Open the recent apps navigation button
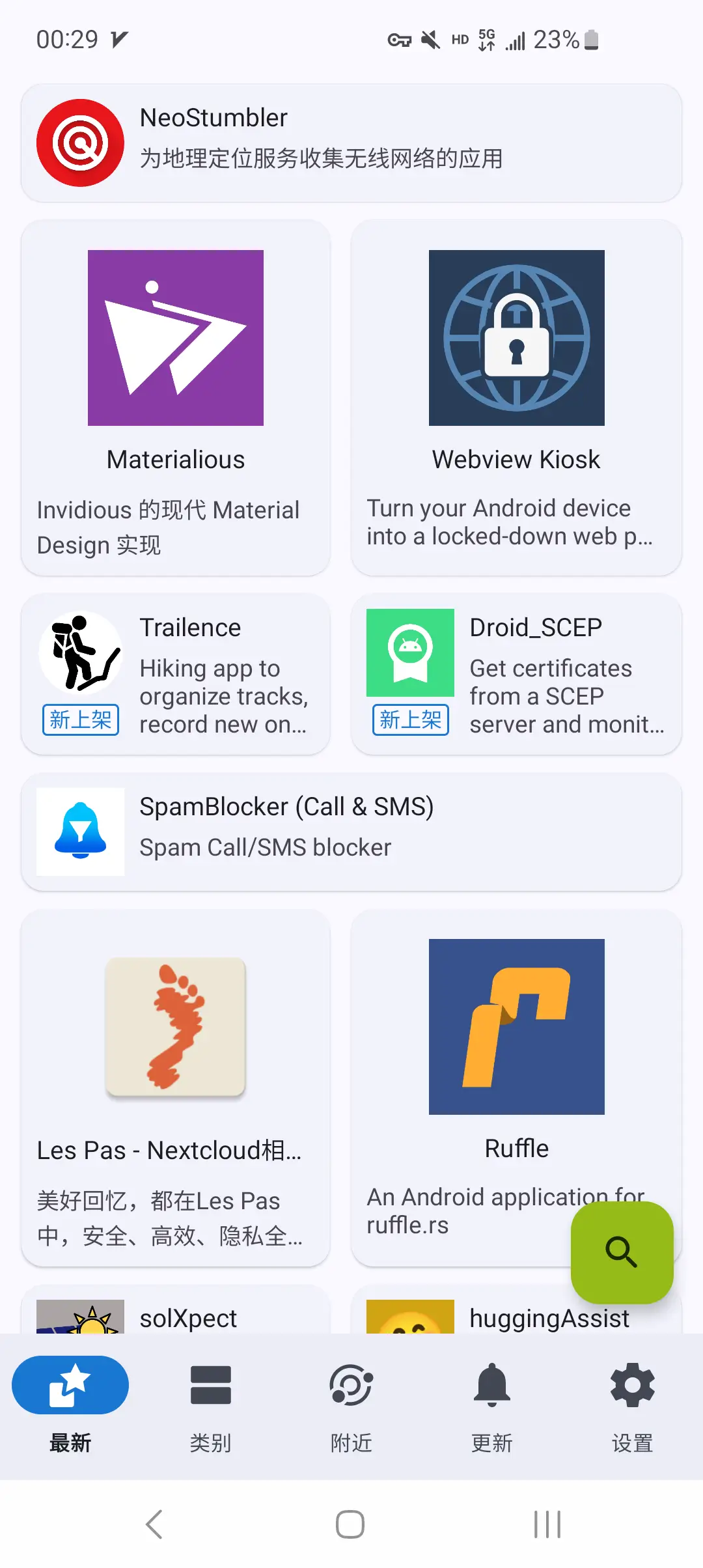The height and width of the screenshot is (1568, 703). pyautogui.click(x=547, y=1524)
